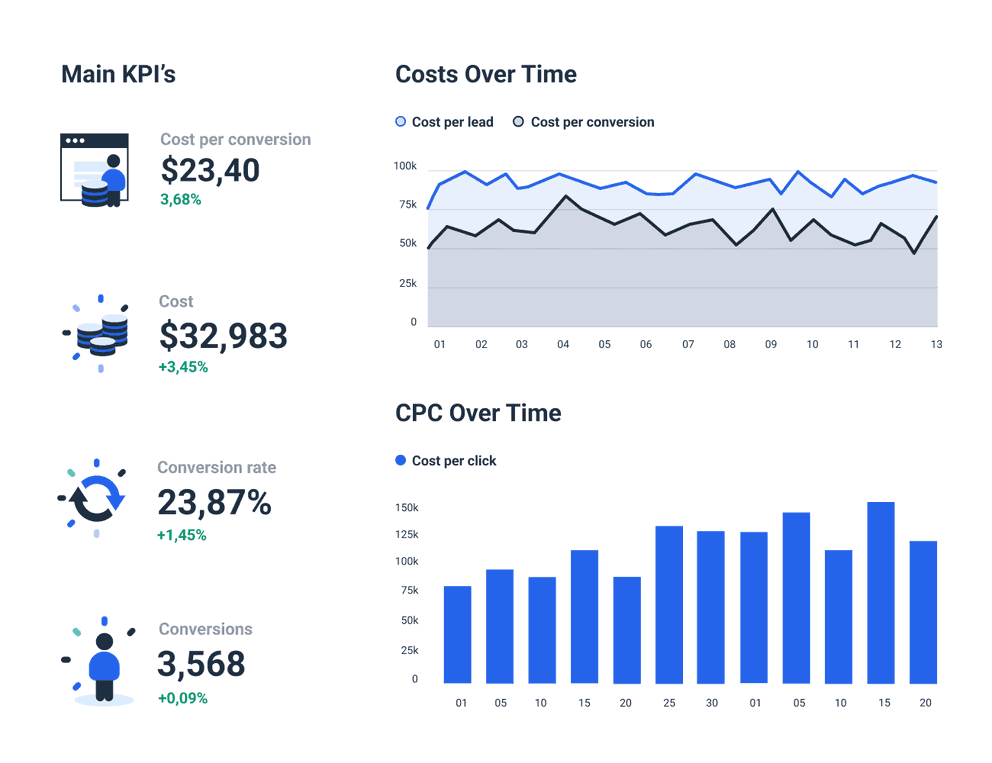This screenshot has width=992, height=763.
Task: Click the +3,45% growth percentage link
Action: 182,367
